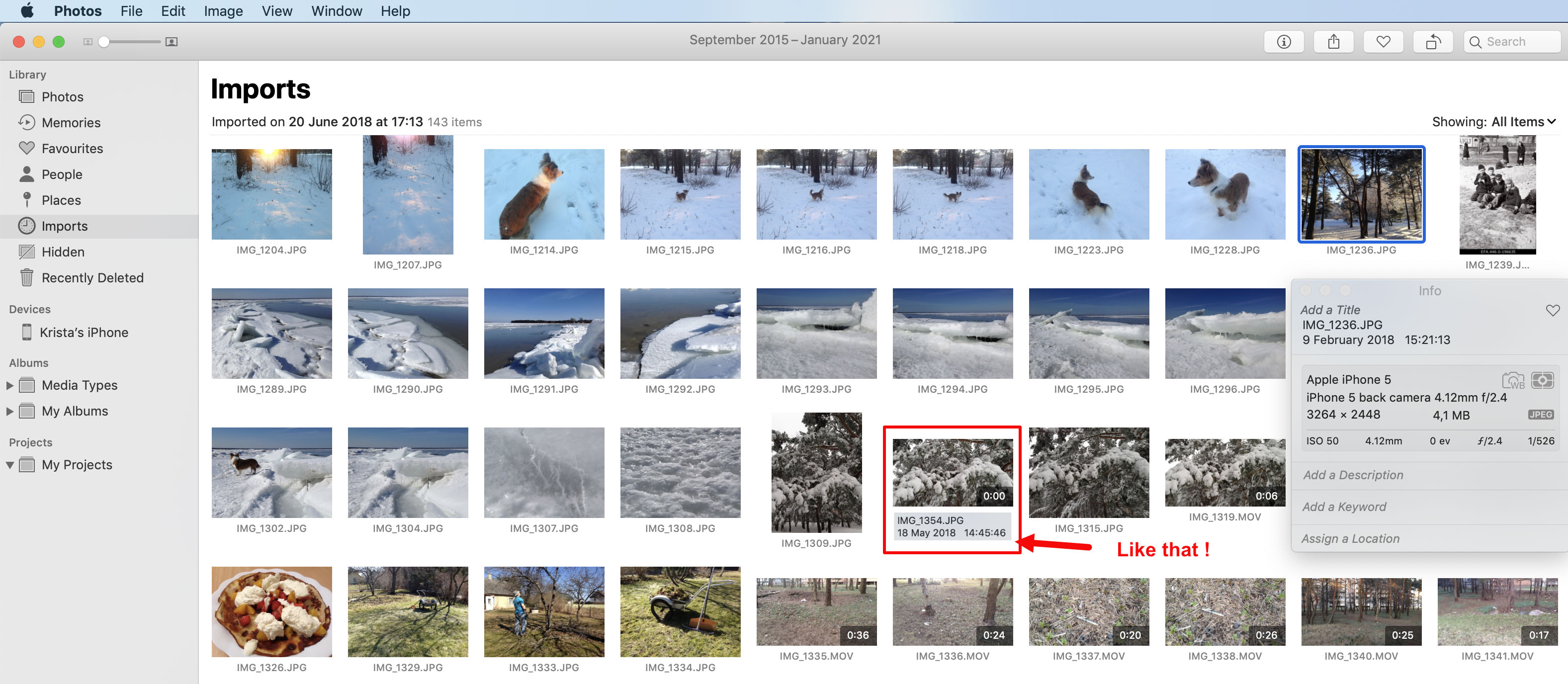
Task: Toggle favourite heart in Info panel
Action: point(1552,310)
